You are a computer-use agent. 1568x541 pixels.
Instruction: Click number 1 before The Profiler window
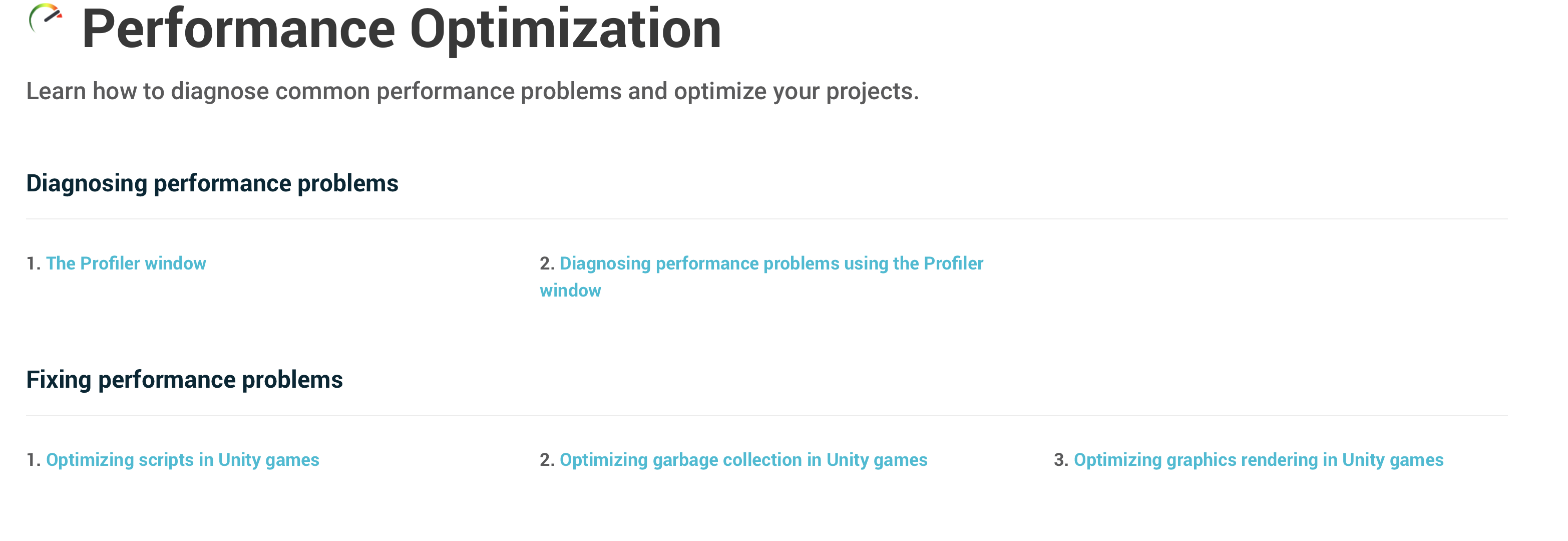pyautogui.click(x=34, y=263)
